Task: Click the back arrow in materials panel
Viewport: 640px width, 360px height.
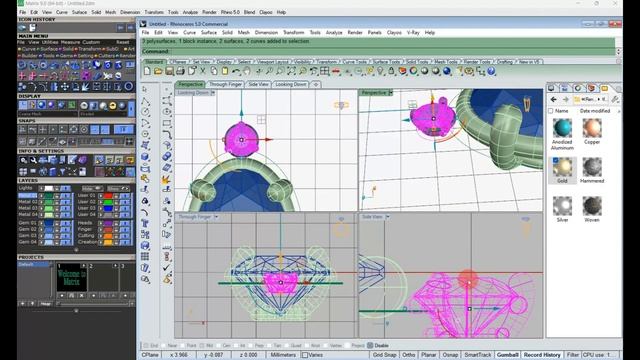Action: [553, 99]
